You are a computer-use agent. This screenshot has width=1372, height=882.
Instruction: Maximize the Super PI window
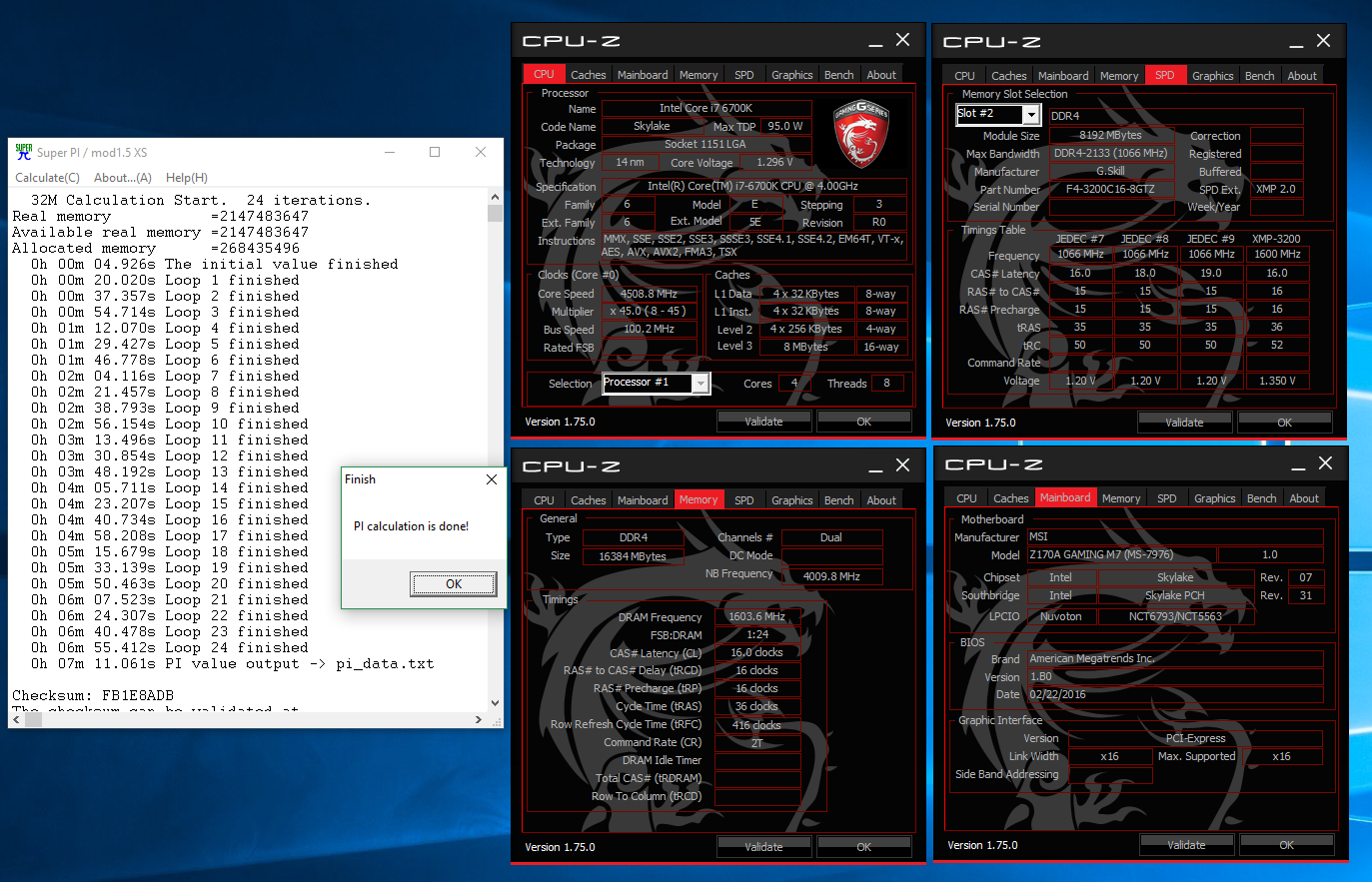[435, 152]
